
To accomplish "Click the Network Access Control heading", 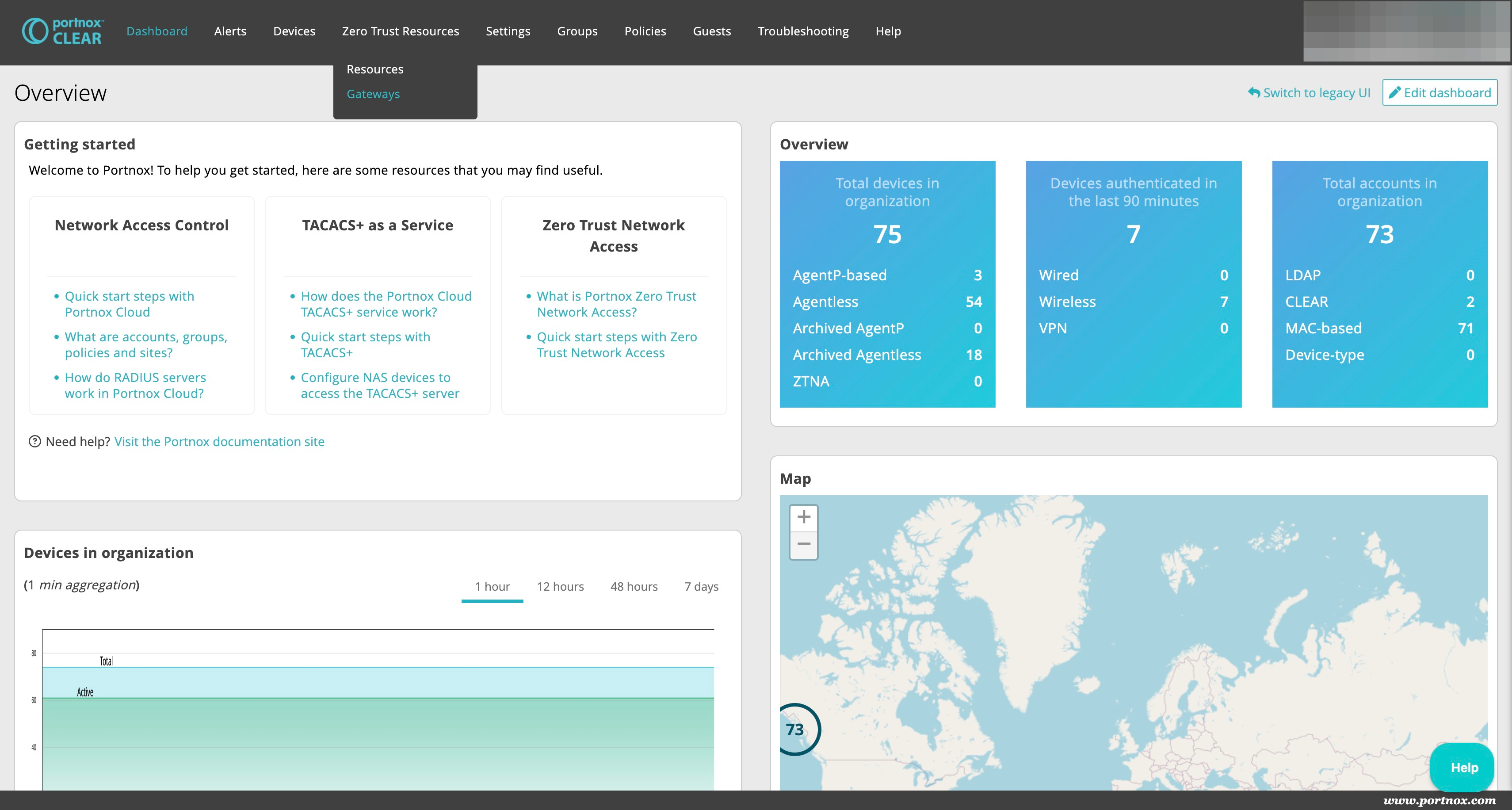I will coord(141,225).
